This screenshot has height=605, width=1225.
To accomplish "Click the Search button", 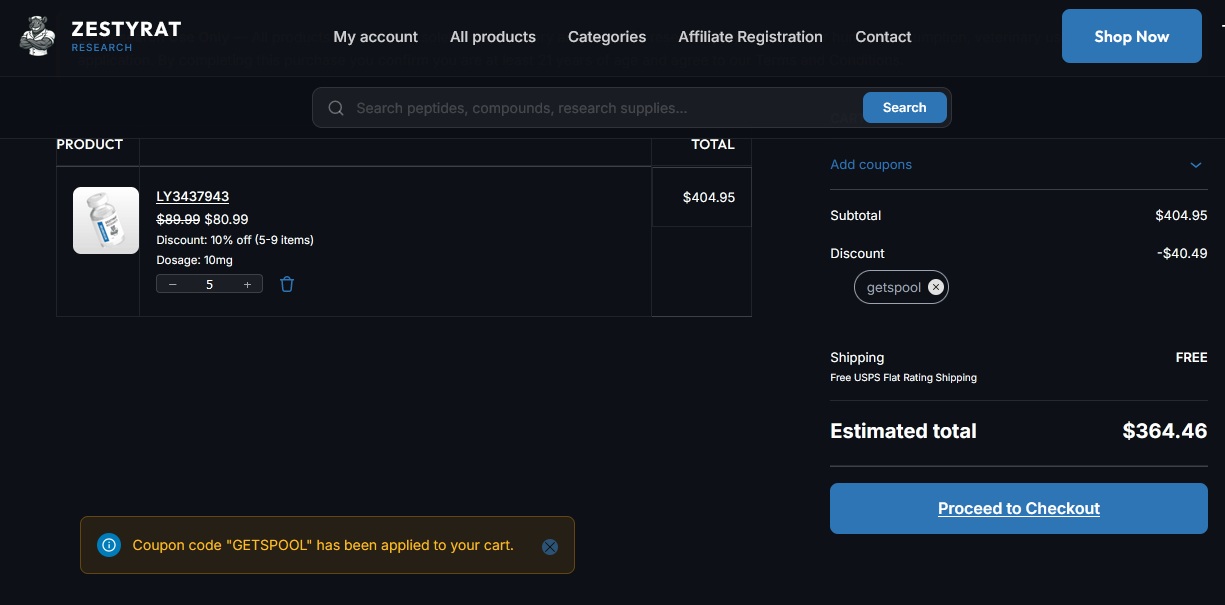I will (x=904, y=108).
